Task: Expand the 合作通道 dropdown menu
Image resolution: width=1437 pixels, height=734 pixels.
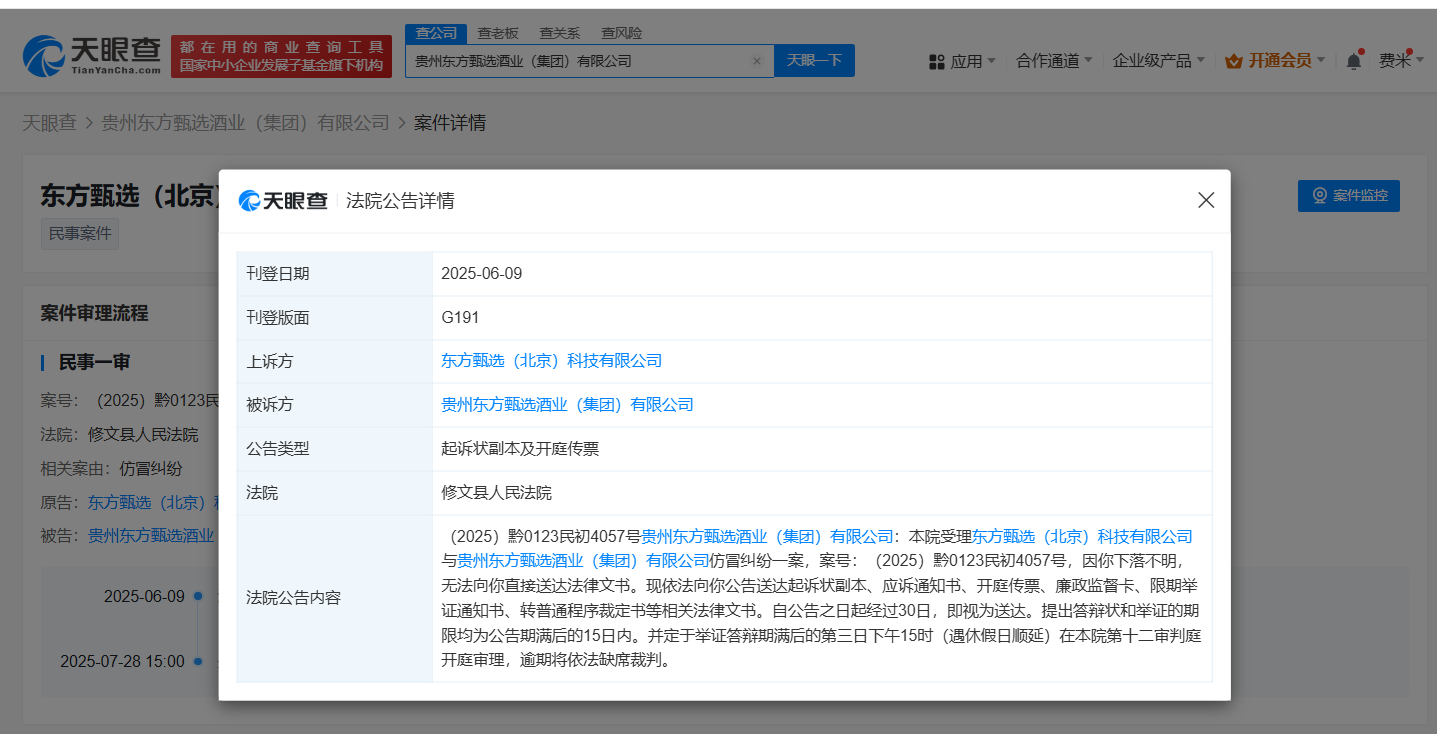Action: coord(1054,61)
